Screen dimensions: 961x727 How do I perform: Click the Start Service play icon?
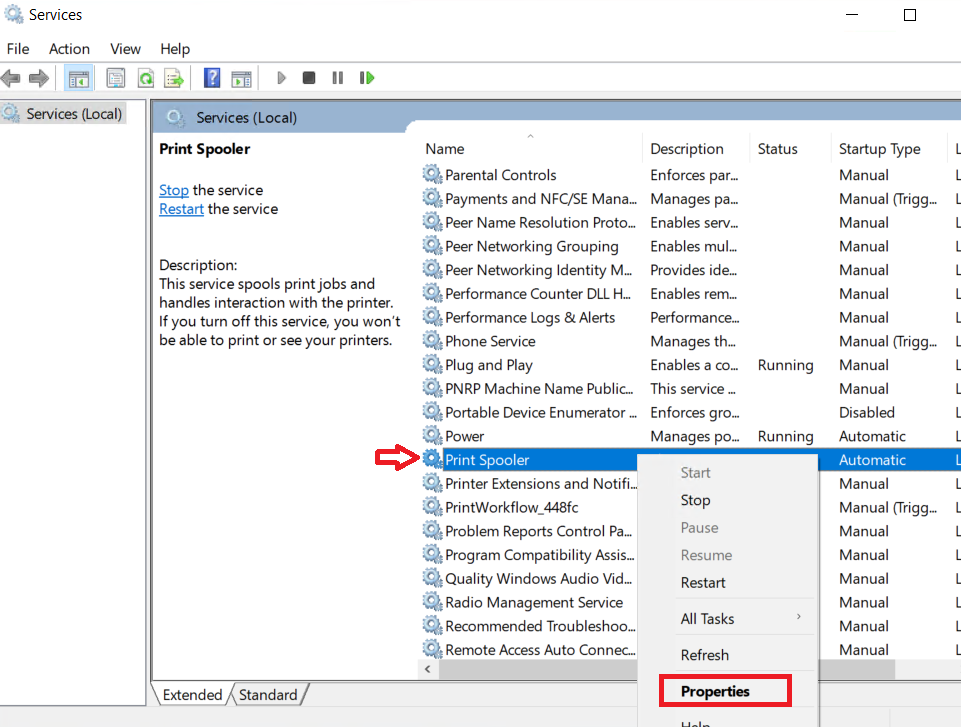281,78
